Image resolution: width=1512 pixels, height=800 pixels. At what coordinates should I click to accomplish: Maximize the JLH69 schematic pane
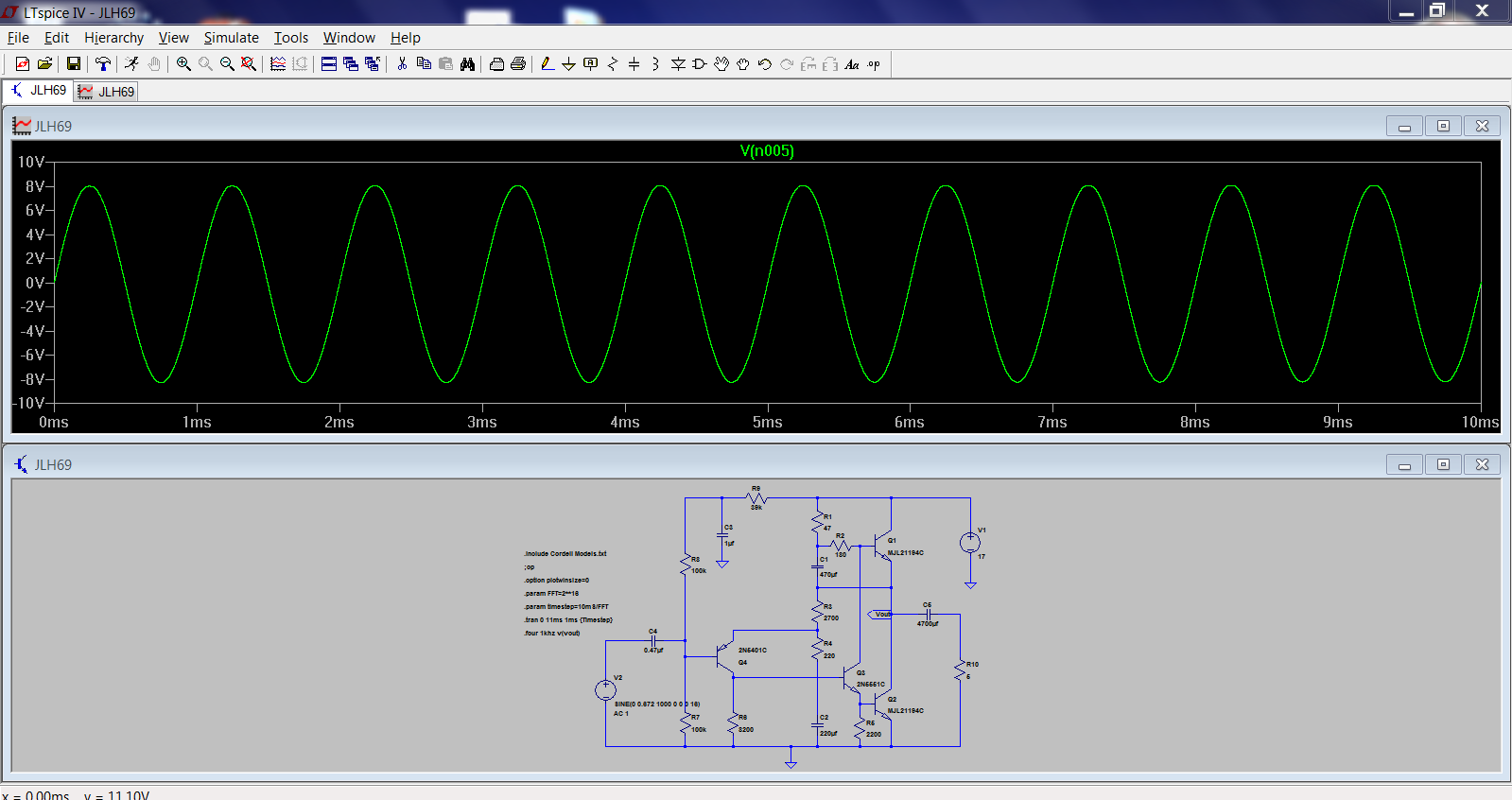[x=1443, y=464]
